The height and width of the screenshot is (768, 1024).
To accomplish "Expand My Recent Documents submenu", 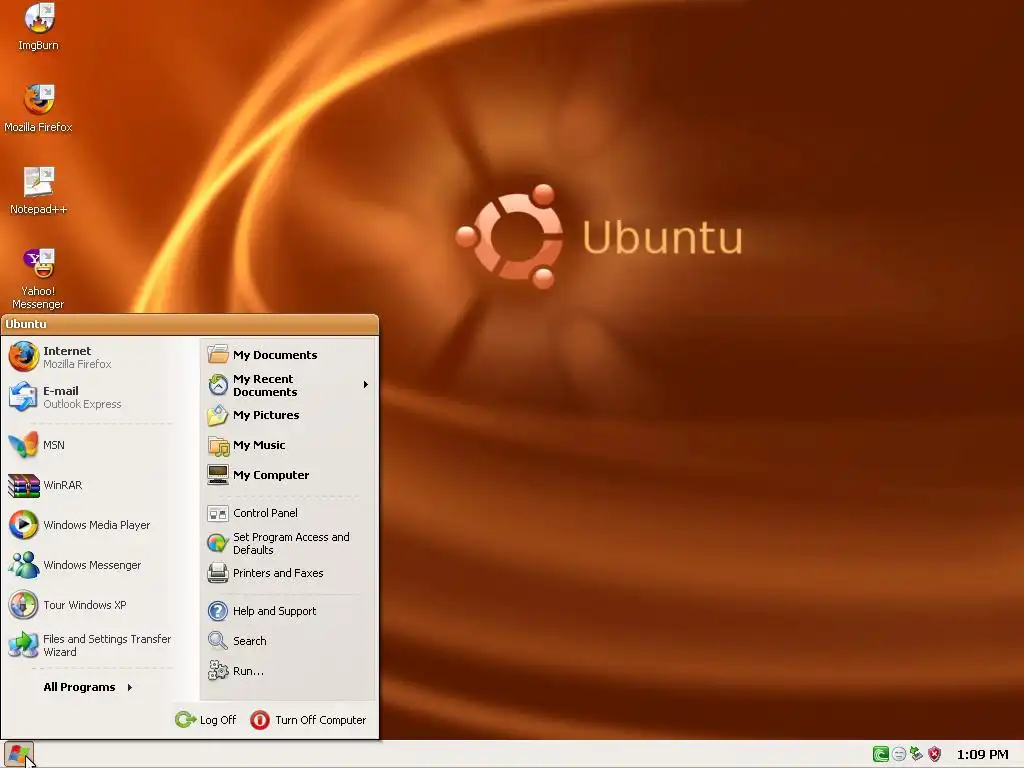I will click(x=289, y=385).
